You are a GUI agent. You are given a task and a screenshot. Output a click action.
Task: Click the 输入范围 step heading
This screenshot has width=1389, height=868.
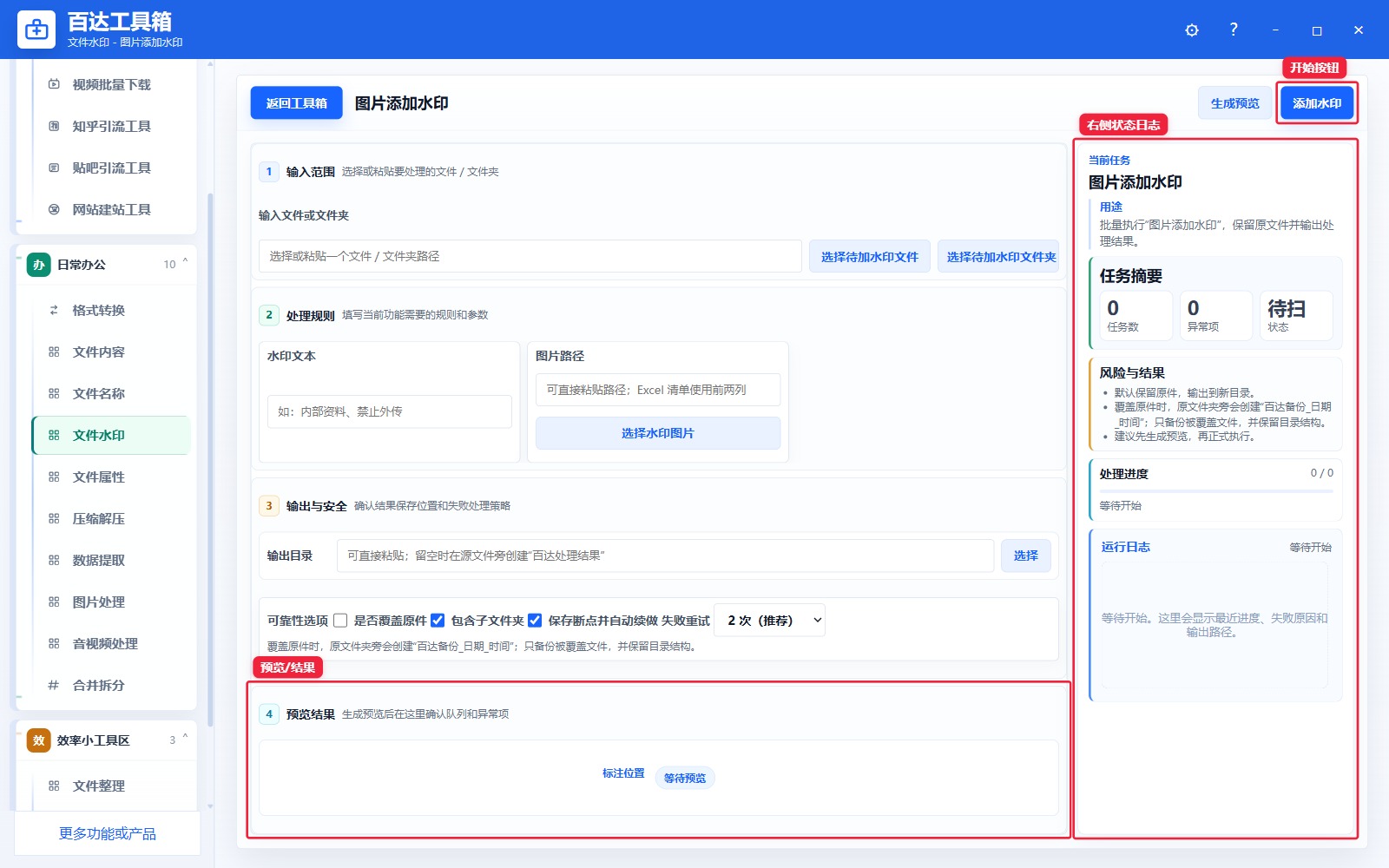point(311,172)
